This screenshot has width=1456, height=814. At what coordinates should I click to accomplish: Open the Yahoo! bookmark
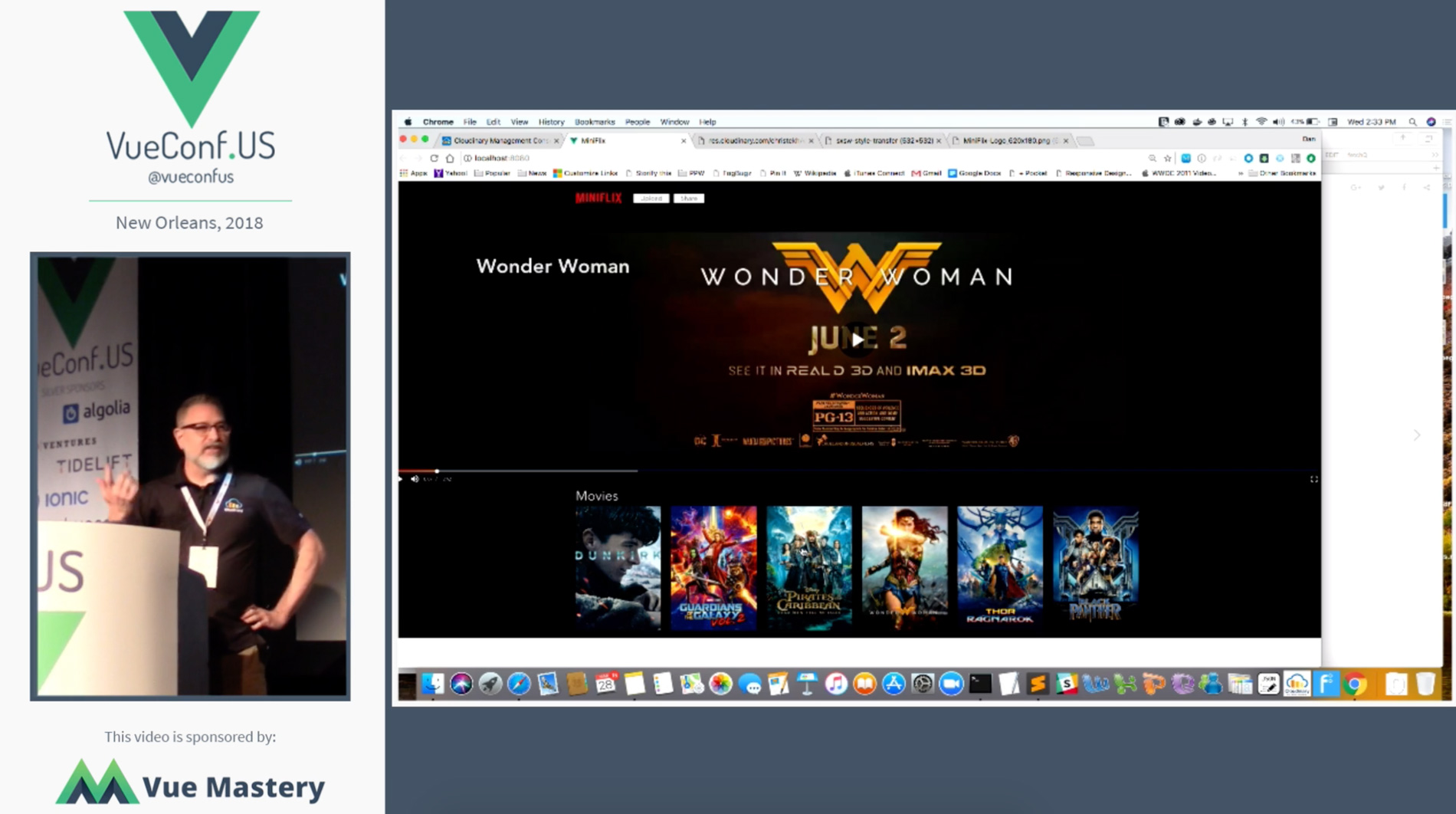pyautogui.click(x=451, y=173)
